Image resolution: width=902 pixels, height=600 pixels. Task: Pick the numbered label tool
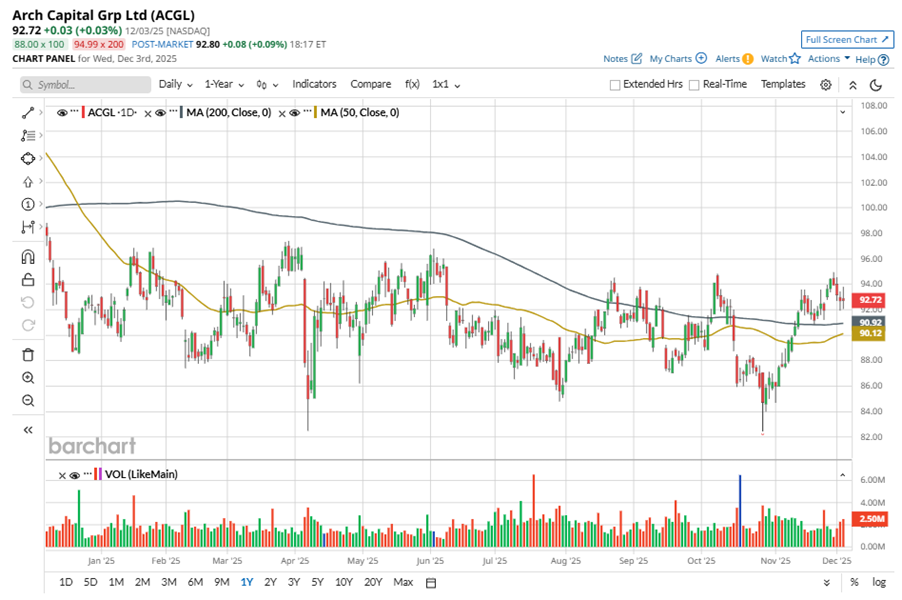coord(28,204)
